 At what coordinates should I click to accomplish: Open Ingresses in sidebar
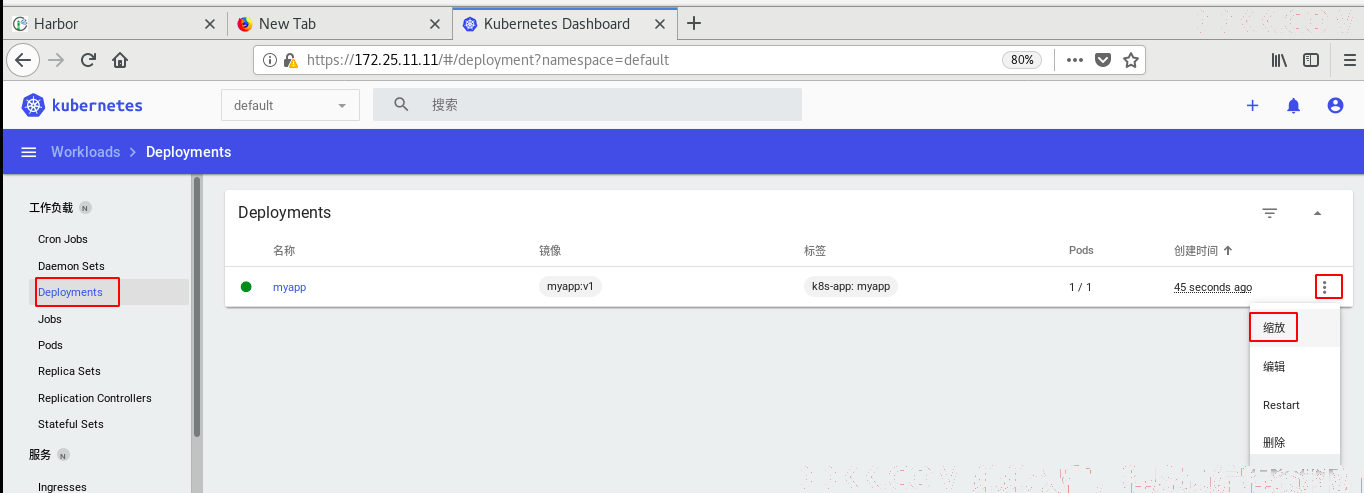(62, 487)
